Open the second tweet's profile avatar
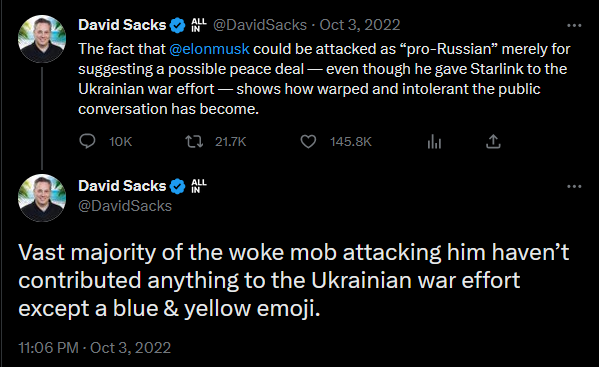The image size is (599, 367). [x=42, y=198]
